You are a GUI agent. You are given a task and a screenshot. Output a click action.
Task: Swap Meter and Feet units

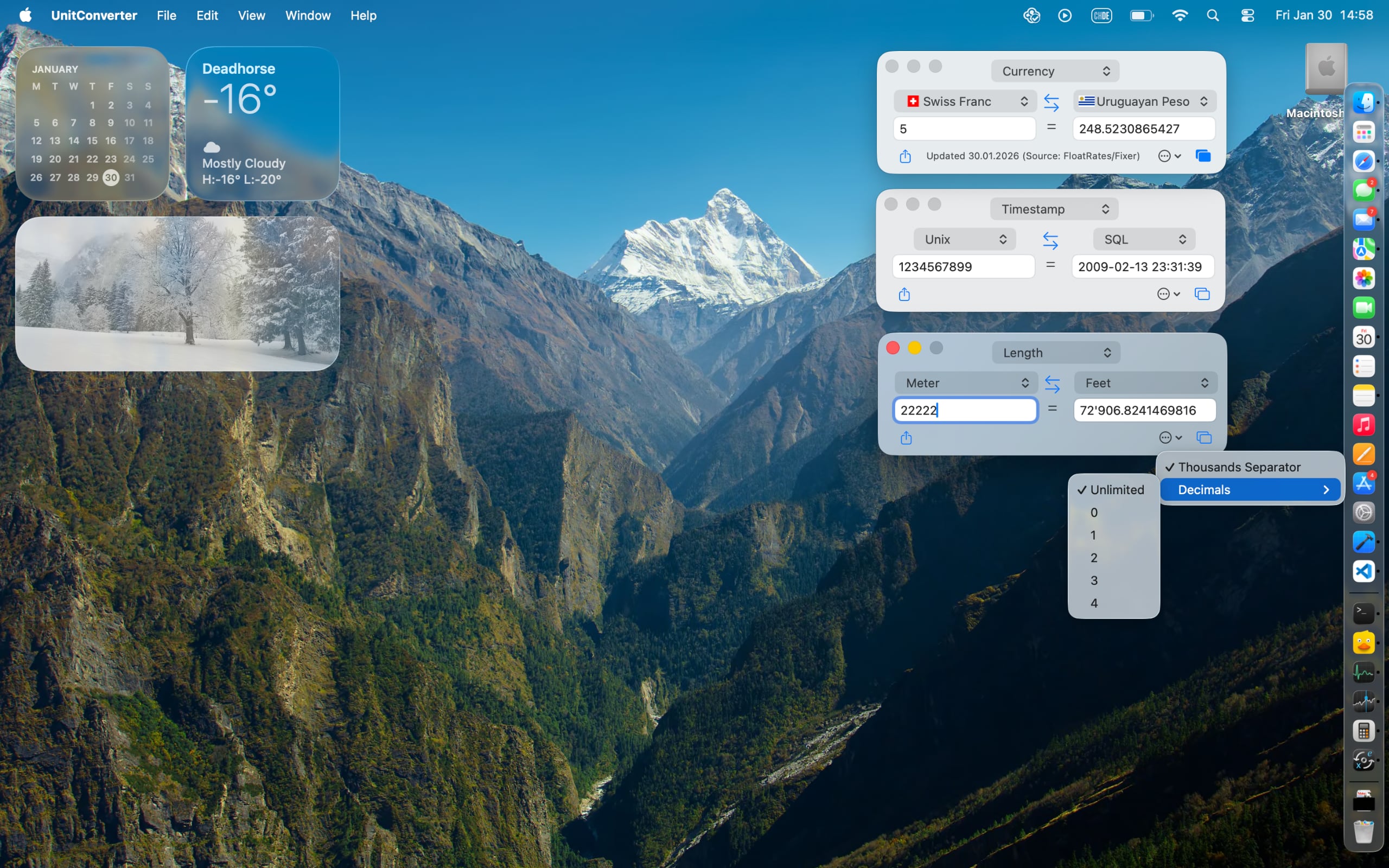1052,384
